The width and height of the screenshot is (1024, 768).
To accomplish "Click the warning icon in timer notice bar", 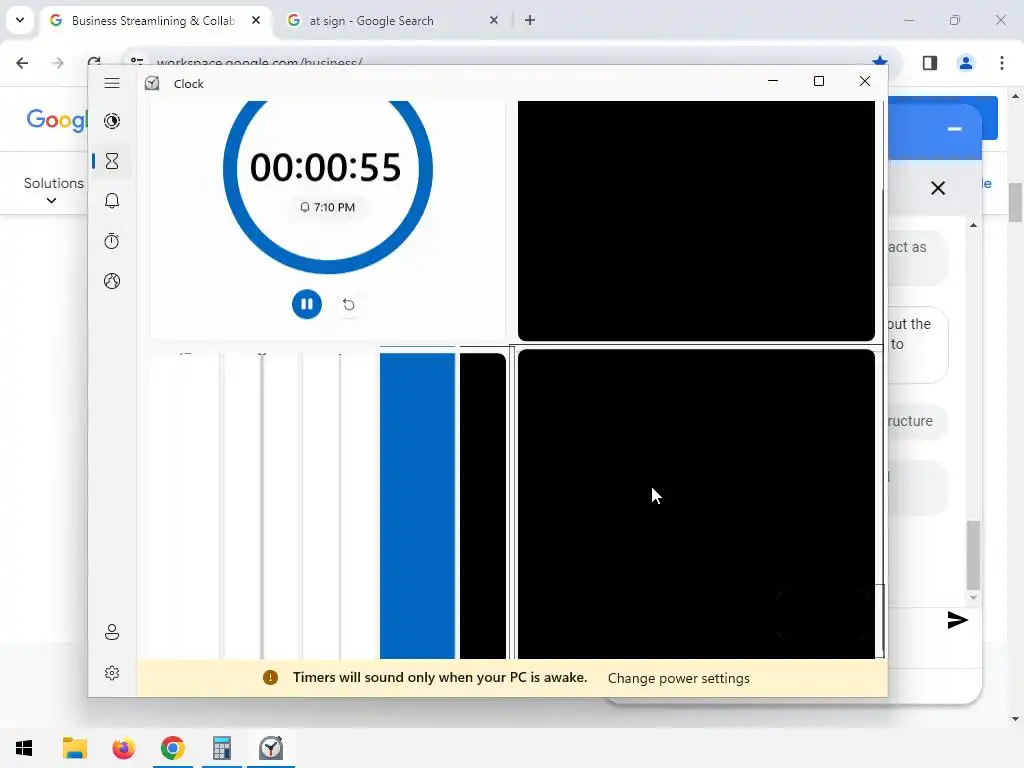I will (270, 677).
